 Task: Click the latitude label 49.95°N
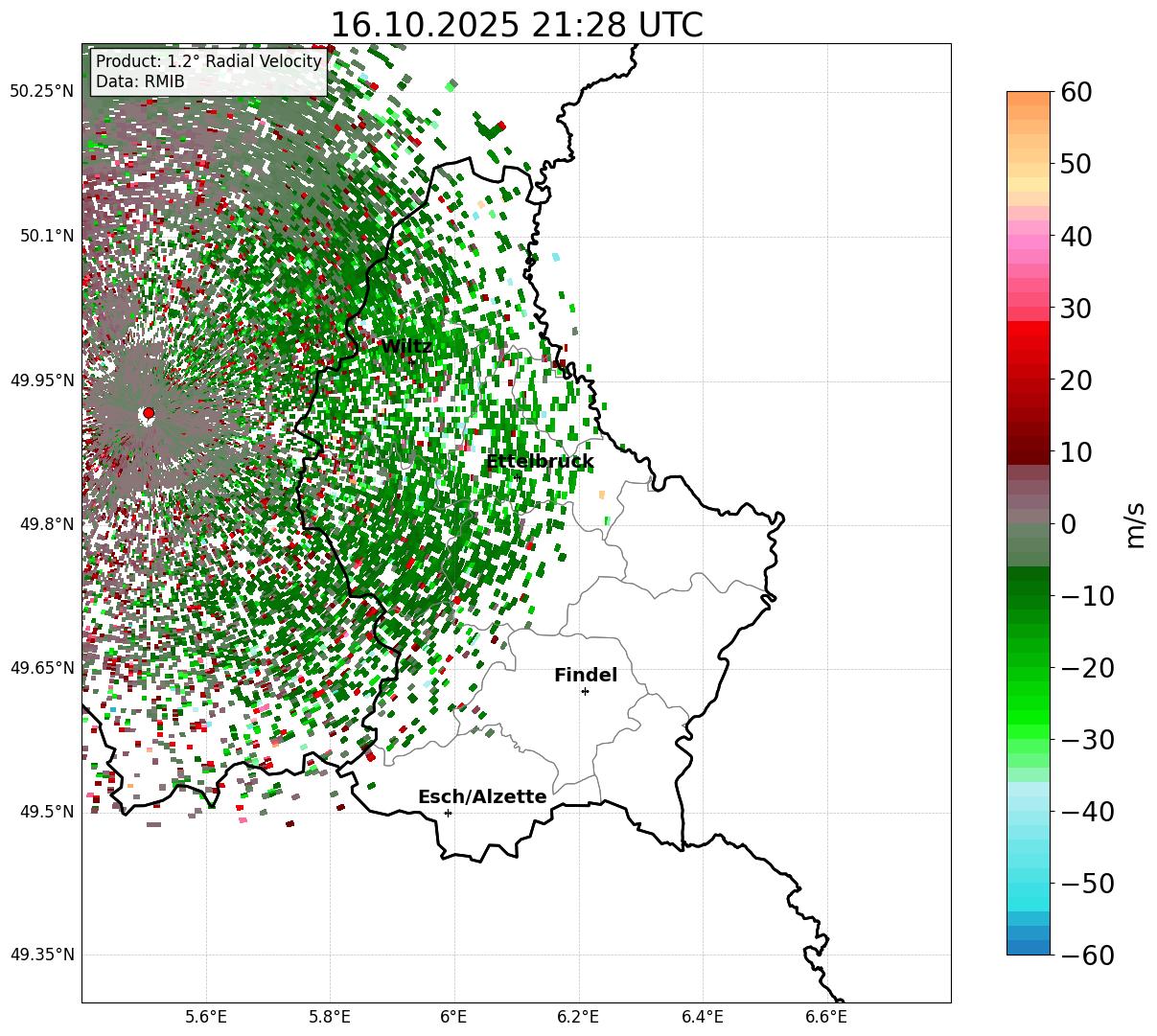tap(41, 380)
